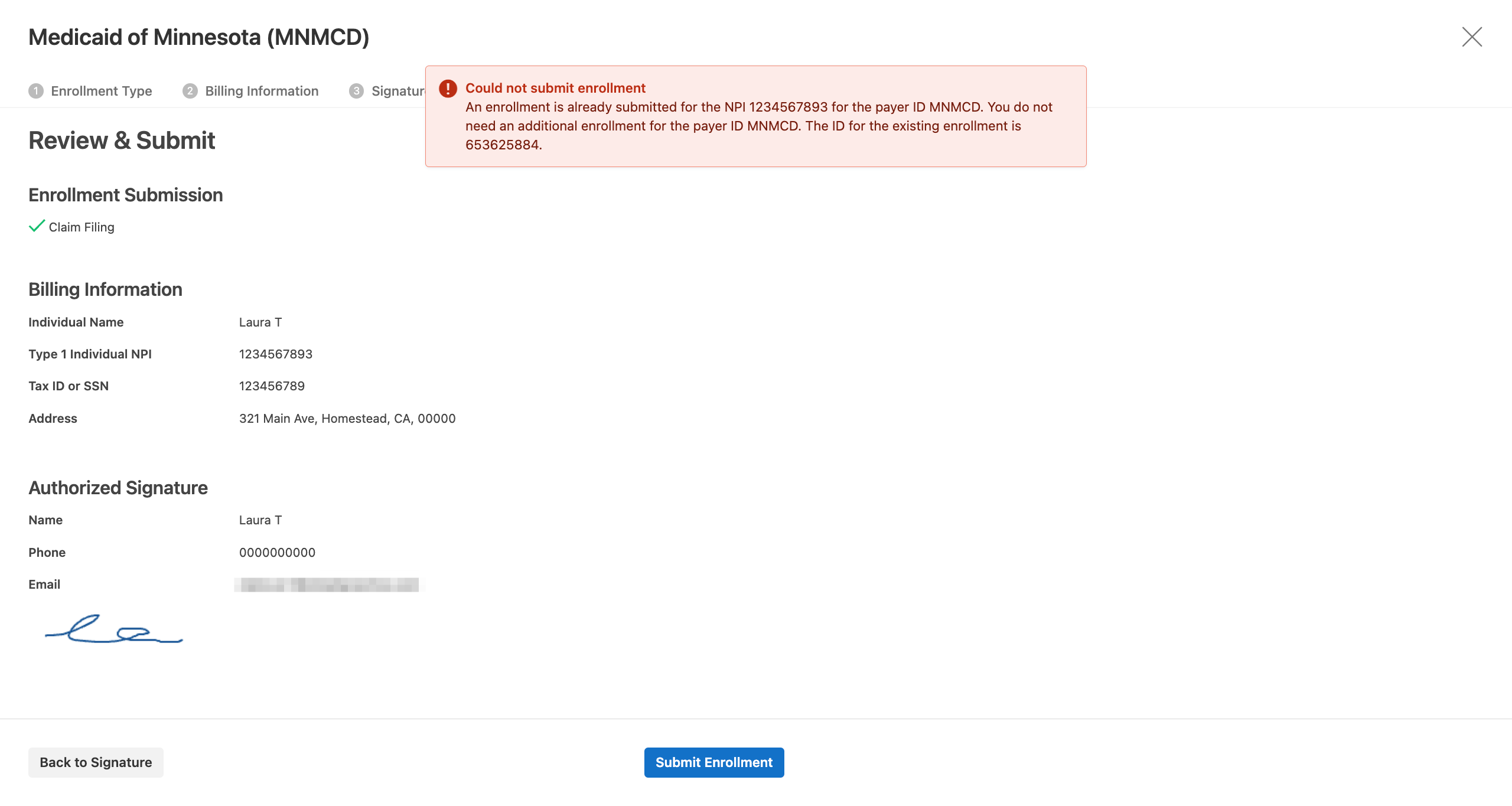Click the red error alert icon
The width and height of the screenshot is (1512, 806).
tap(448, 89)
